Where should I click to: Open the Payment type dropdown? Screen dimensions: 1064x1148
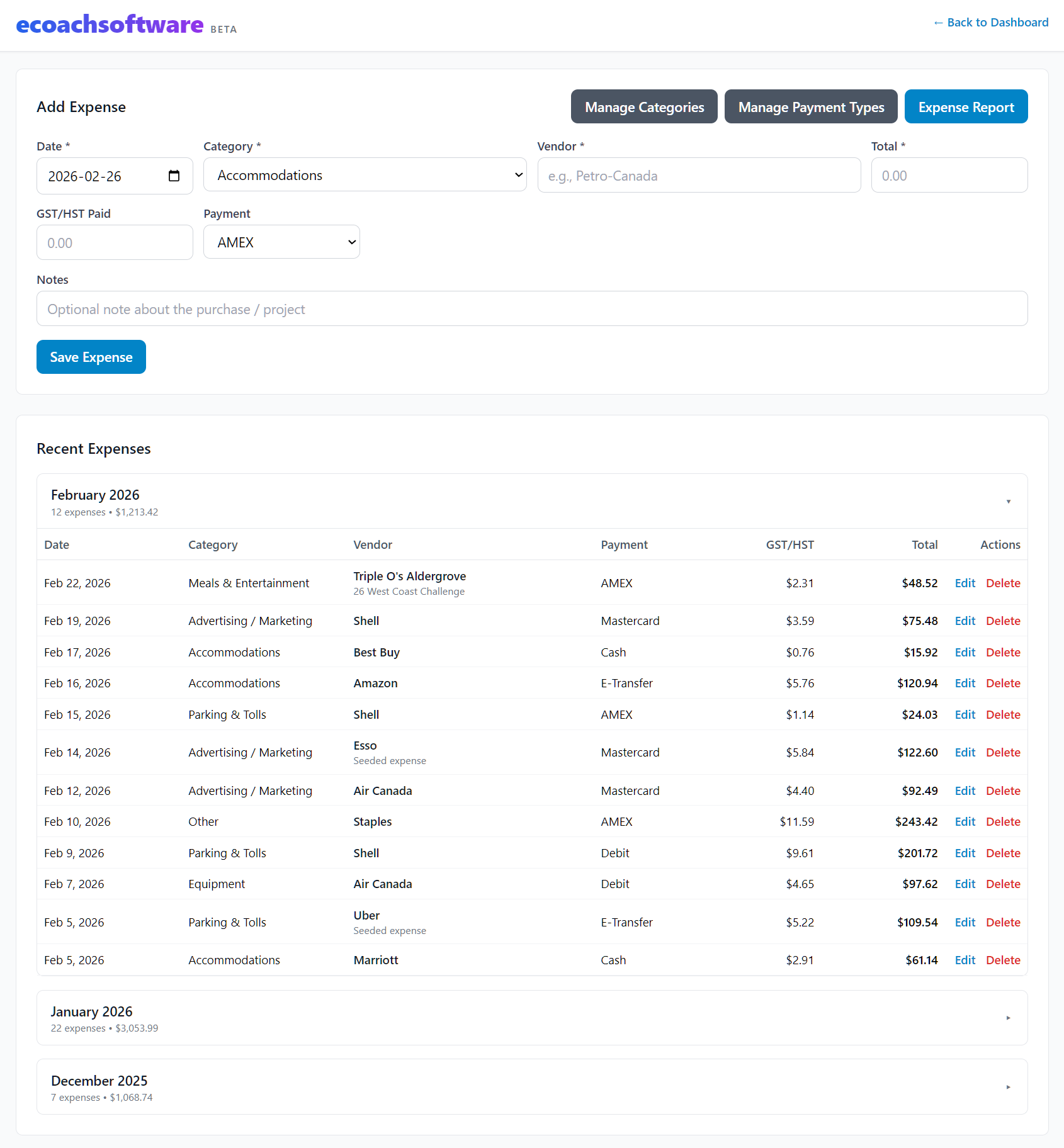pos(281,242)
